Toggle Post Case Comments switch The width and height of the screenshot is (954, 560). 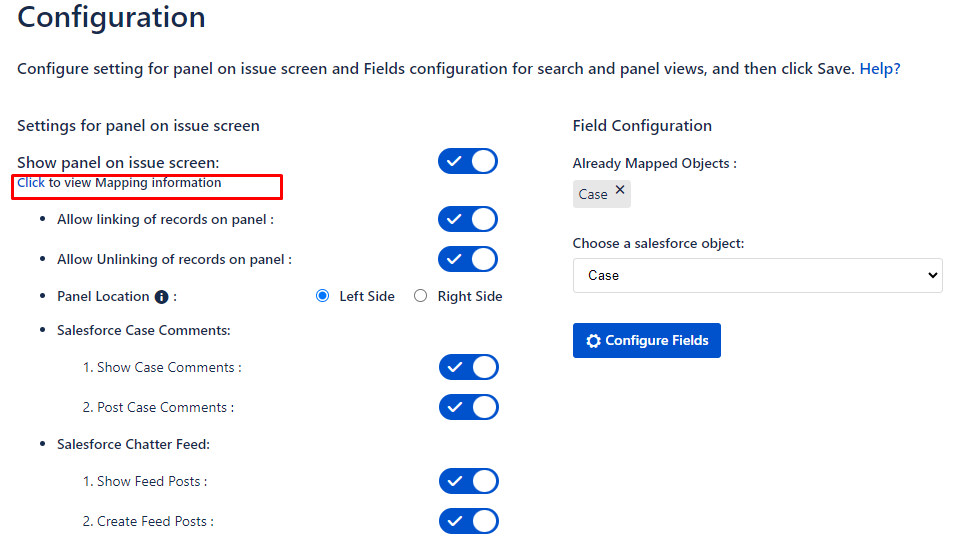pos(468,407)
